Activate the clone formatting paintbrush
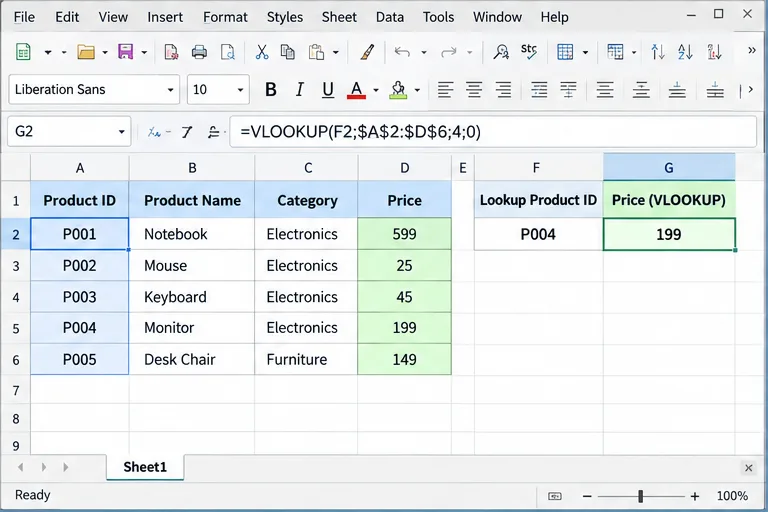Viewport: 768px width, 512px height. pyautogui.click(x=367, y=51)
